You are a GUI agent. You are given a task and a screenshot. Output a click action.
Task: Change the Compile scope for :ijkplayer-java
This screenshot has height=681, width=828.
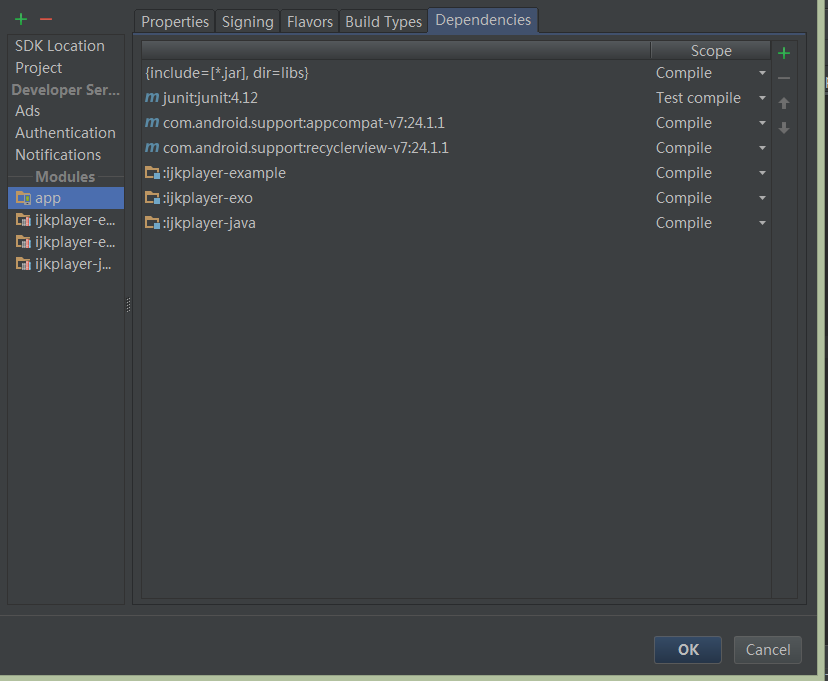click(762, 222)
